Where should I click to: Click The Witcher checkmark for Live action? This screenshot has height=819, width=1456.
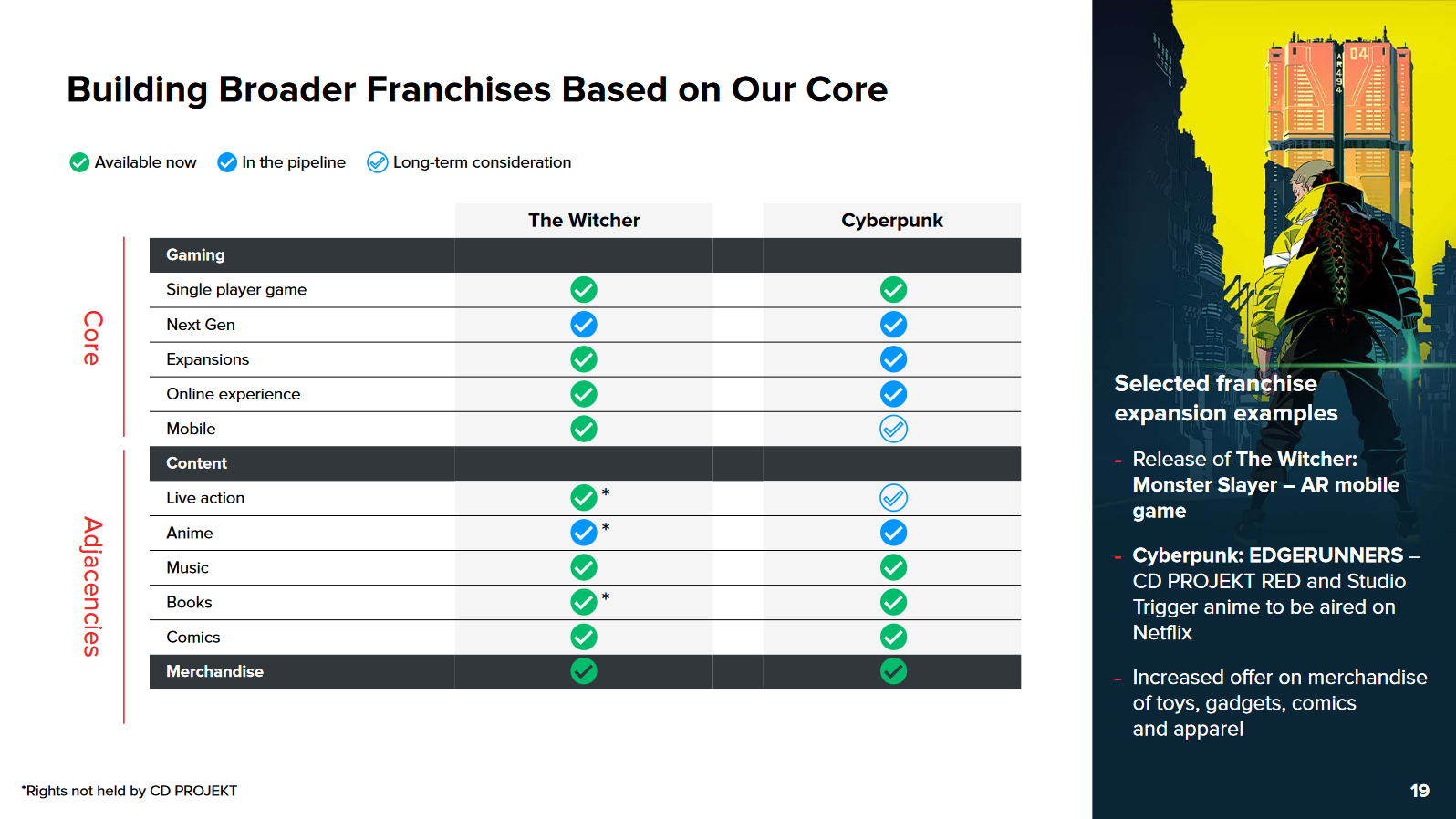[x=584, y=498]
